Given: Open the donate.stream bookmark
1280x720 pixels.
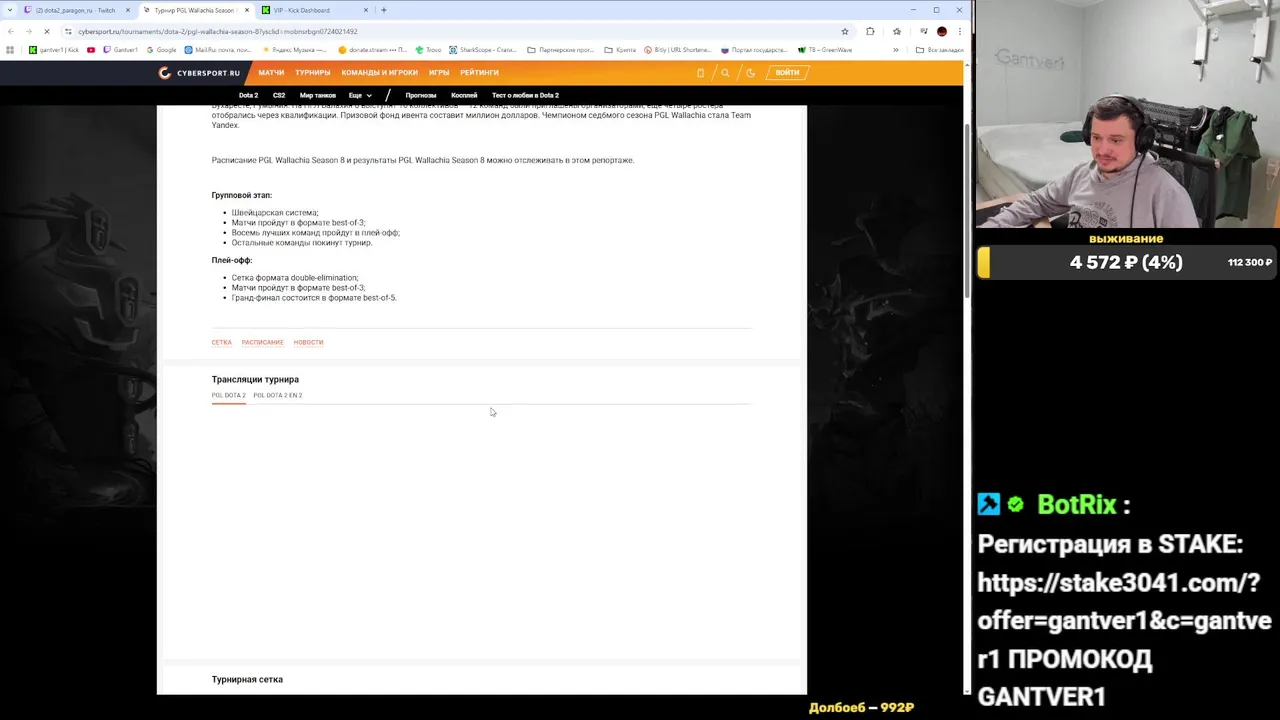Looking at the screenshot, I should pyautogui.click(x=372, y=50).
